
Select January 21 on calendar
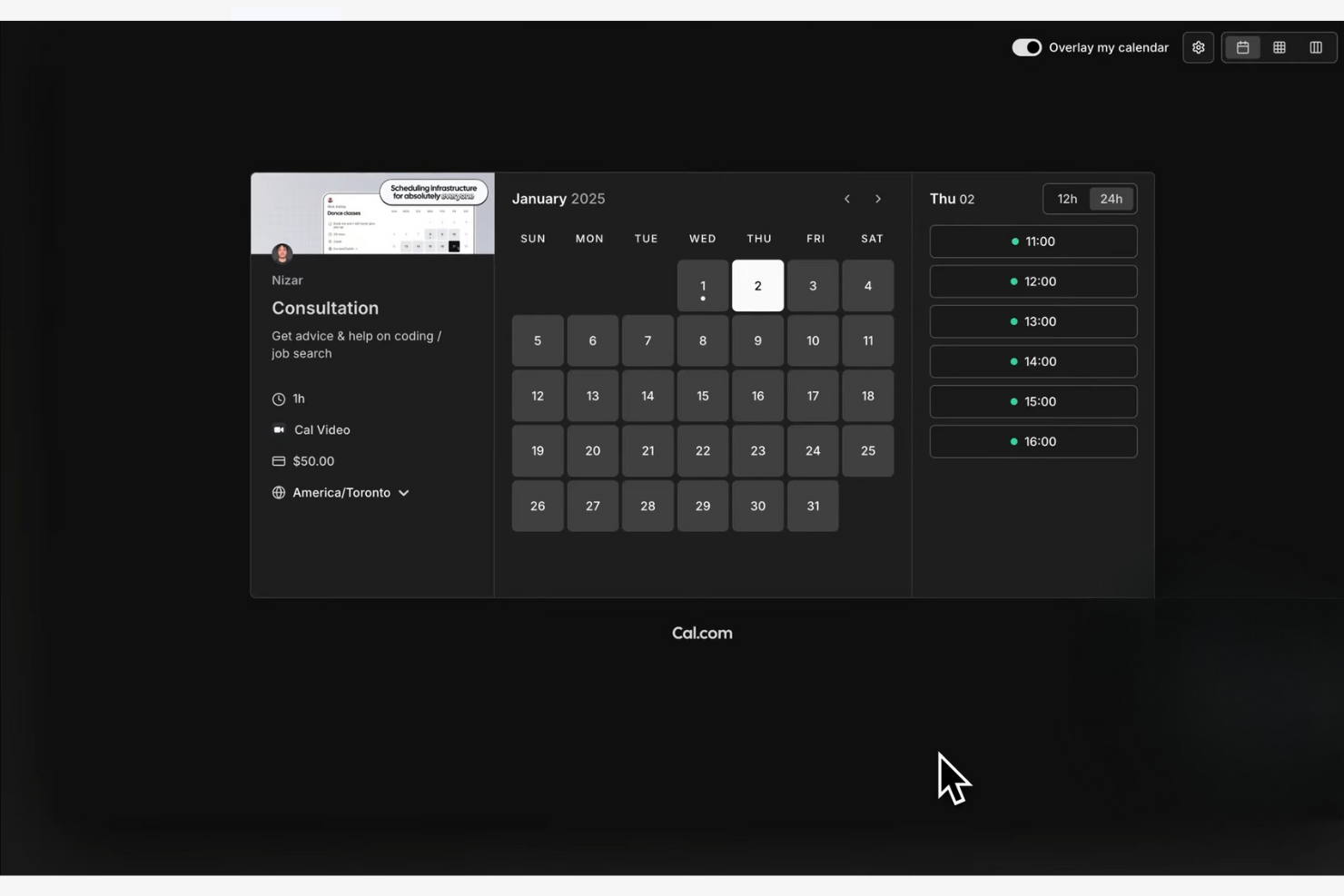(x=647, y=450)
